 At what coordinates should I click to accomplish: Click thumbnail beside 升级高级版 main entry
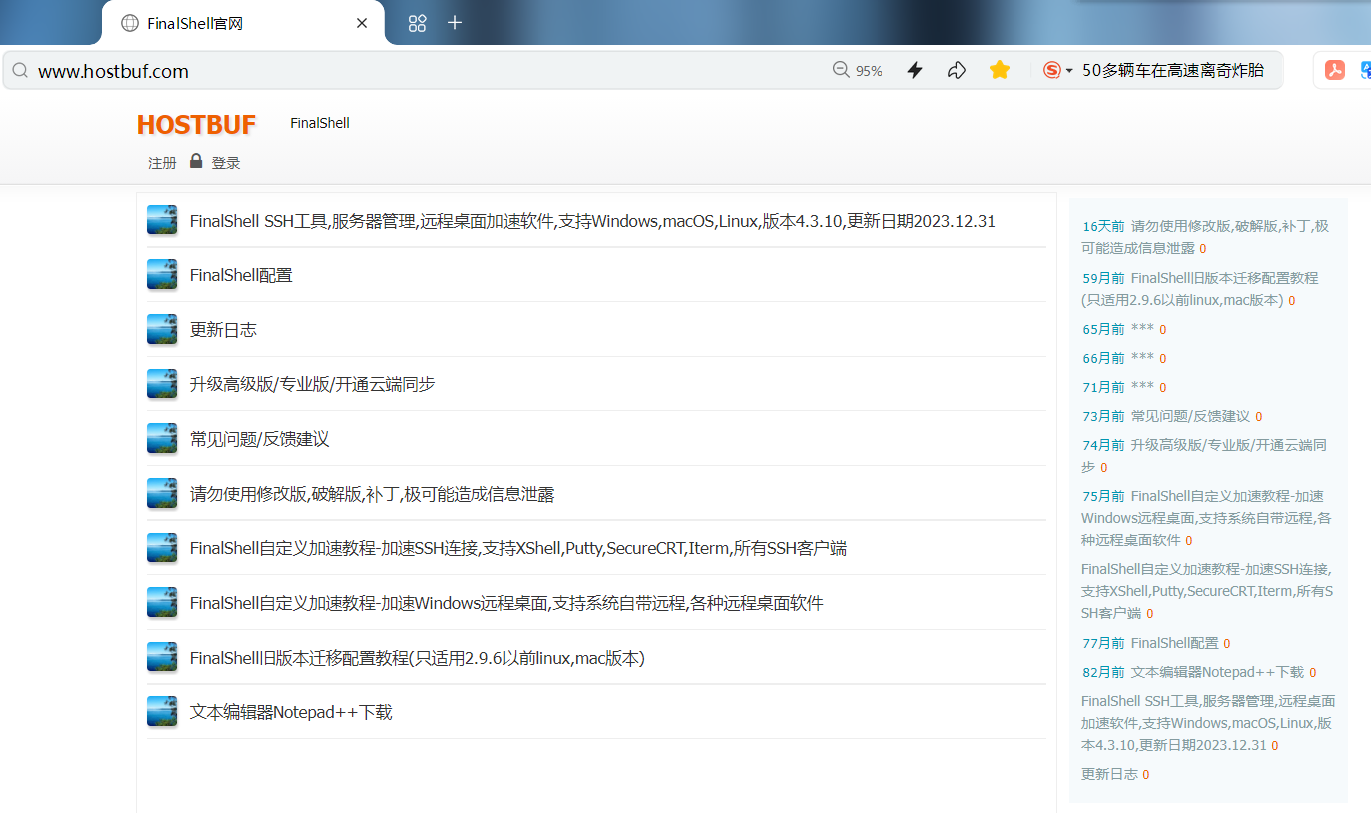[x=162, y=384]
